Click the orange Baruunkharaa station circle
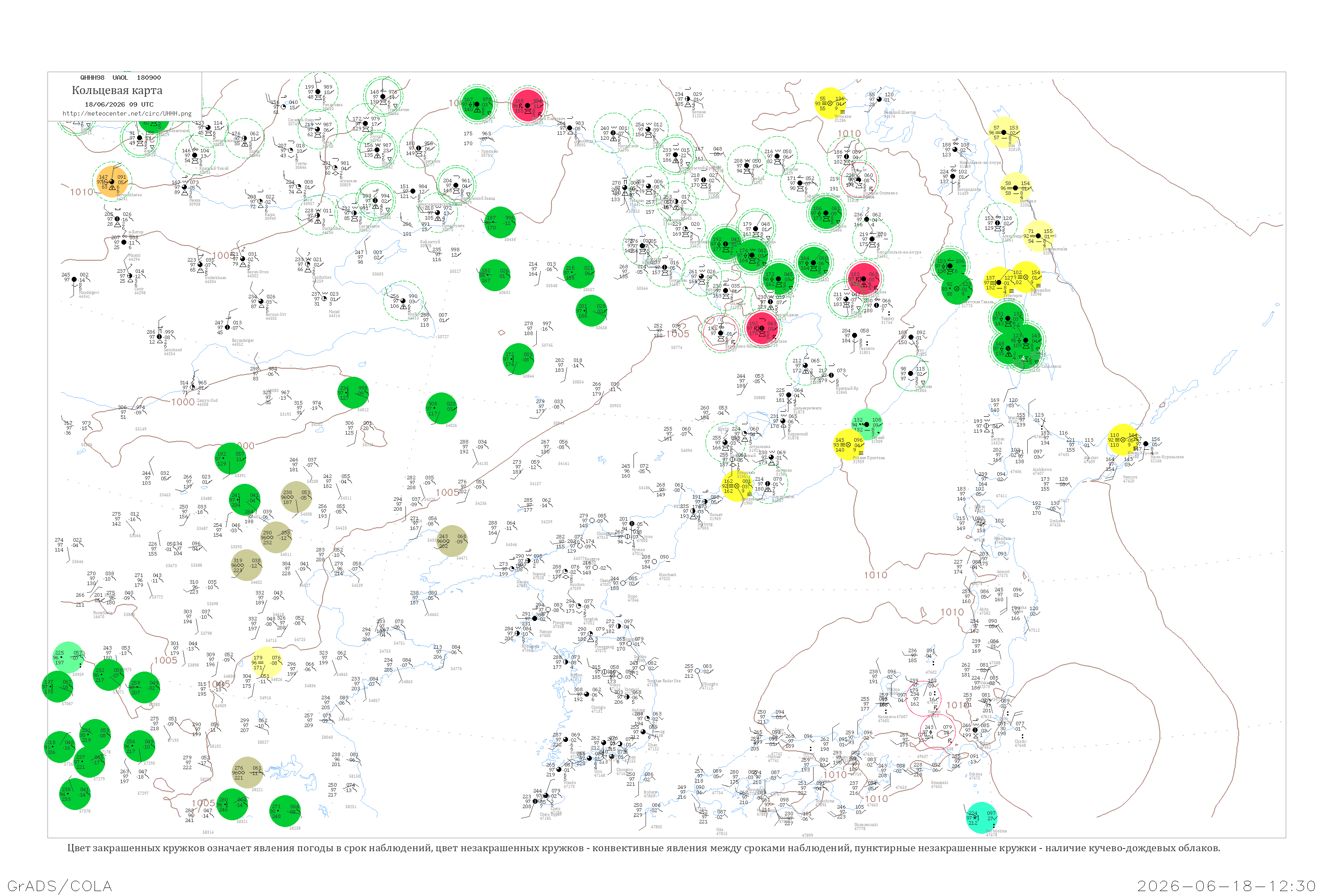The width and height of the screenshot is (1344, 896). pos(112,182)
